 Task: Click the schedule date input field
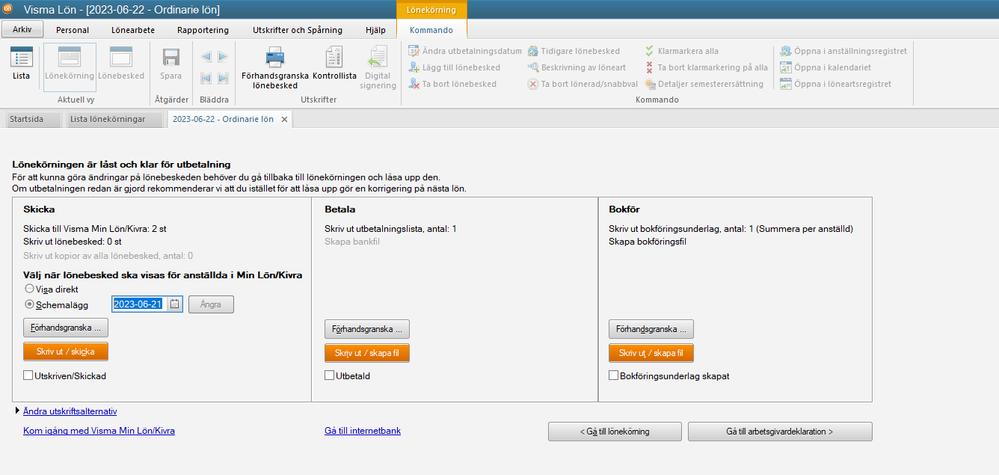tap(138, 304)
